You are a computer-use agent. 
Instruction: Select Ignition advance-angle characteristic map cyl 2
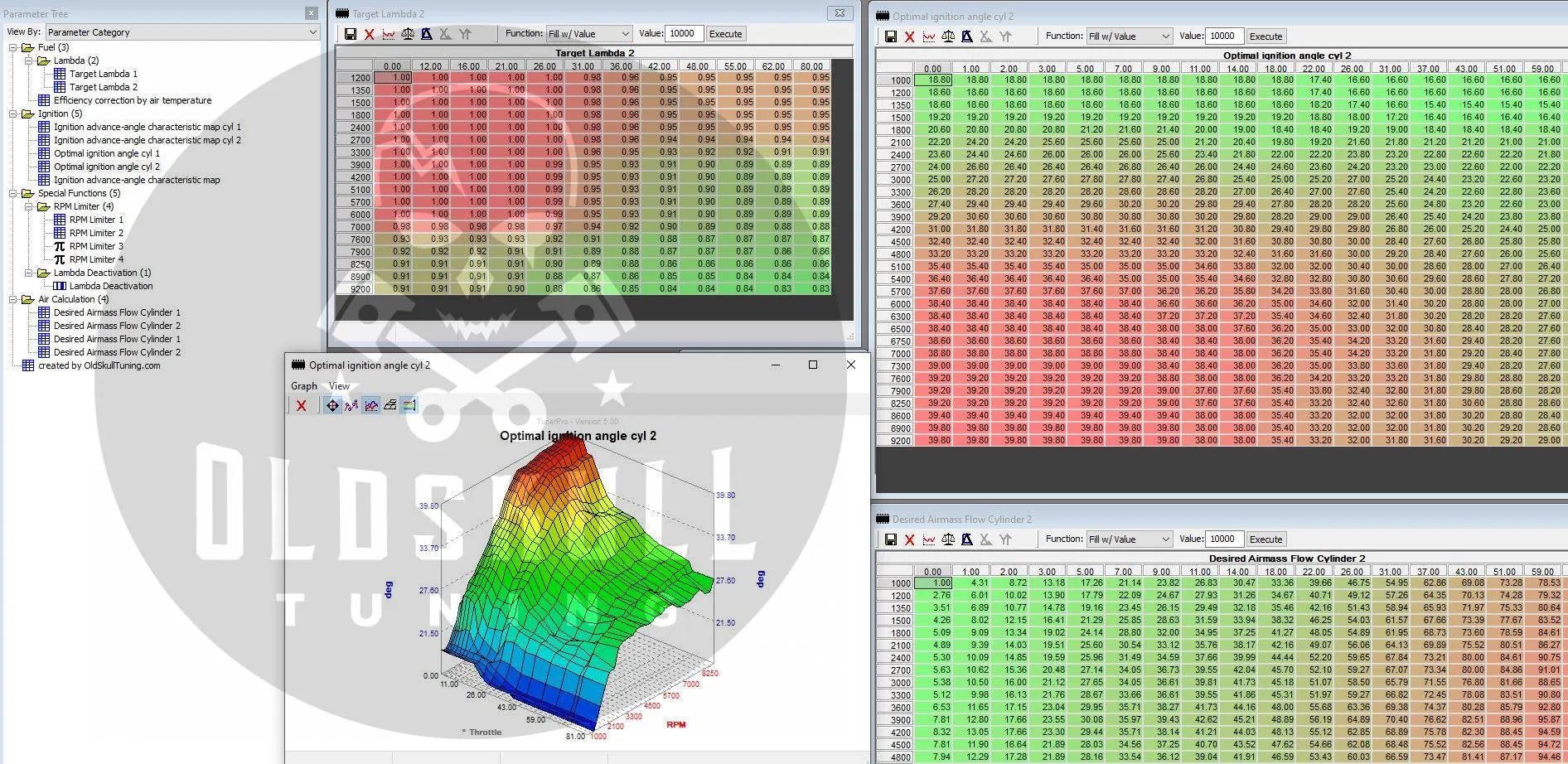pos(148,140)
